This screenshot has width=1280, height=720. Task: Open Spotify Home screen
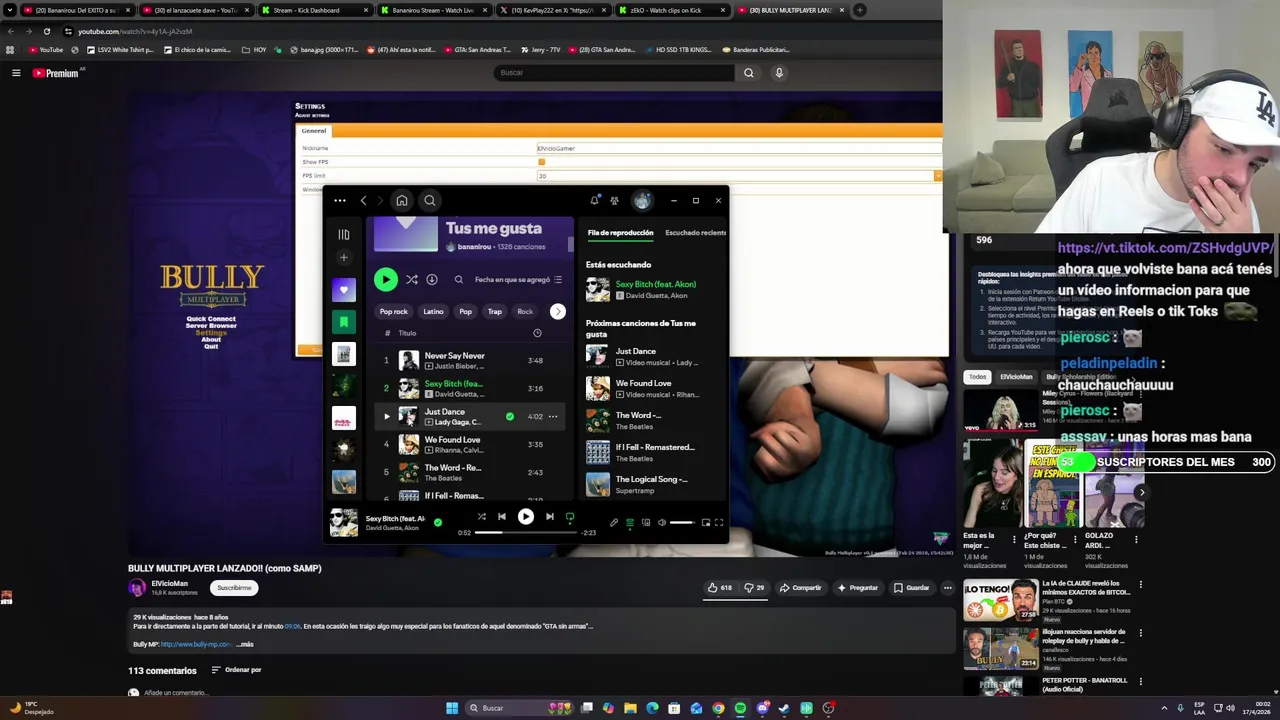coord(402,201)
